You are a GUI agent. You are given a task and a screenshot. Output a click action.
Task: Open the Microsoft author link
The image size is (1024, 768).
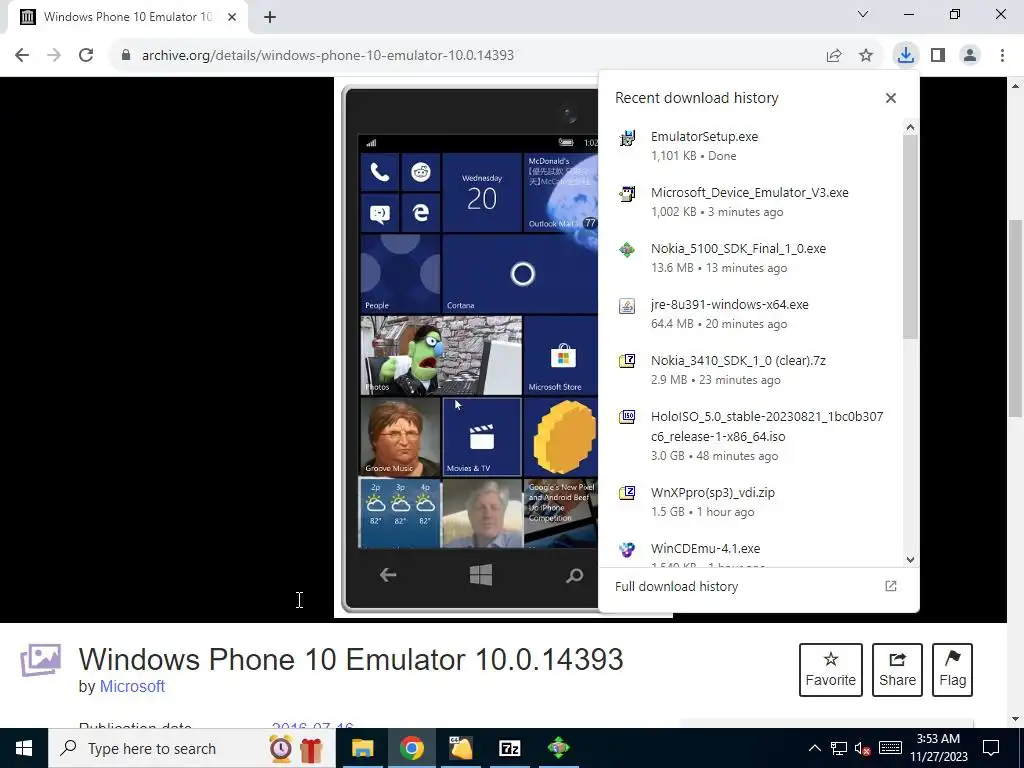pyautogui.click(x=132, y=686)
